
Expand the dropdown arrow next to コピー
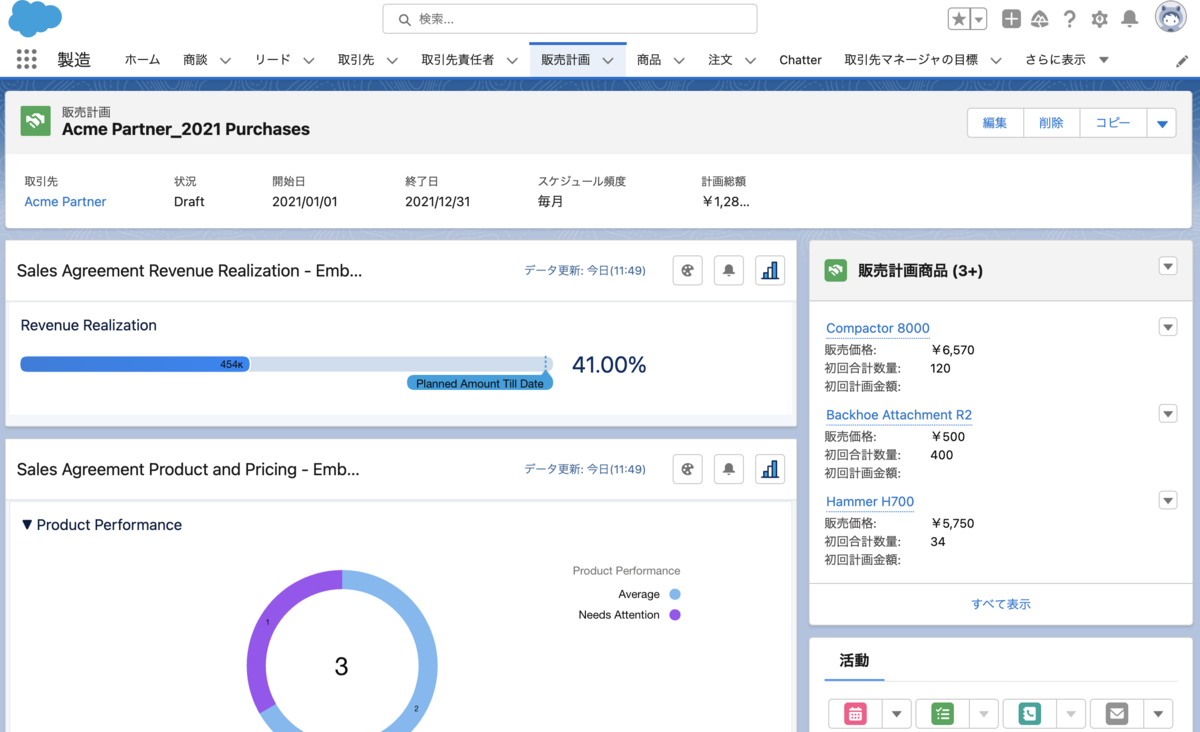1161,122
